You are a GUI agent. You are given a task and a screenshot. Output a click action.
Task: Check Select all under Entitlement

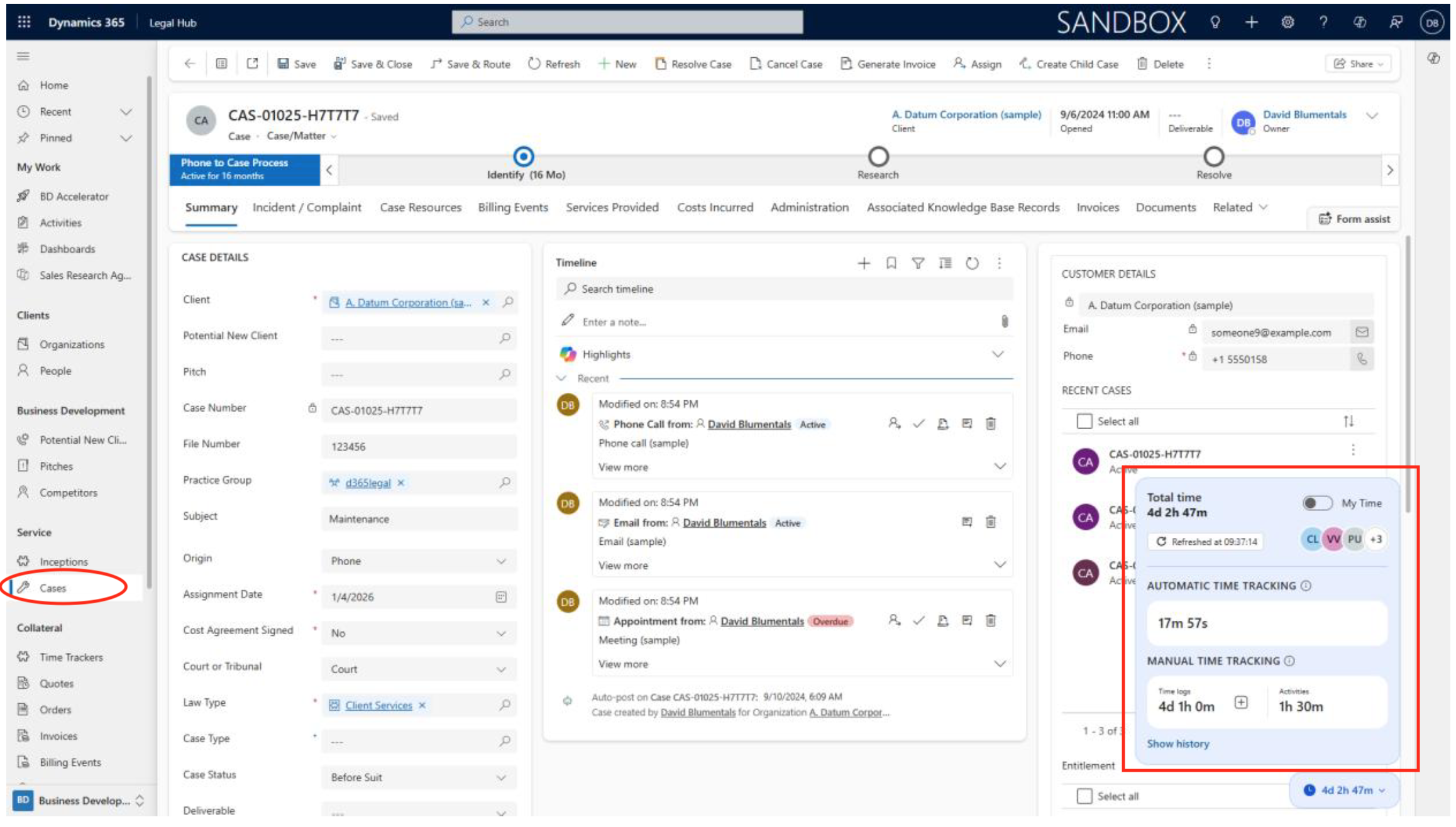pos(1084,796)
